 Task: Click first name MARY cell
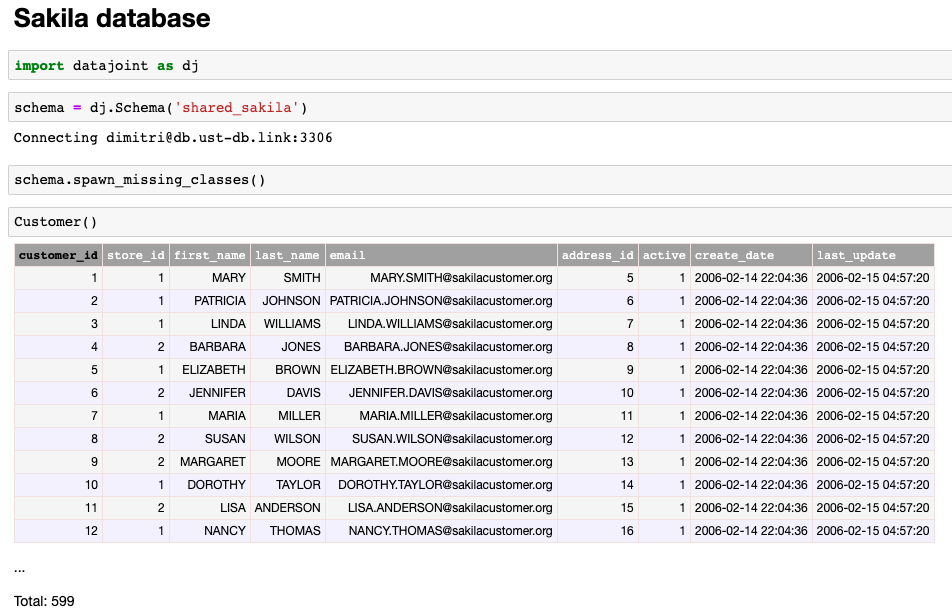pyautogui.click(x=209, y=278)
